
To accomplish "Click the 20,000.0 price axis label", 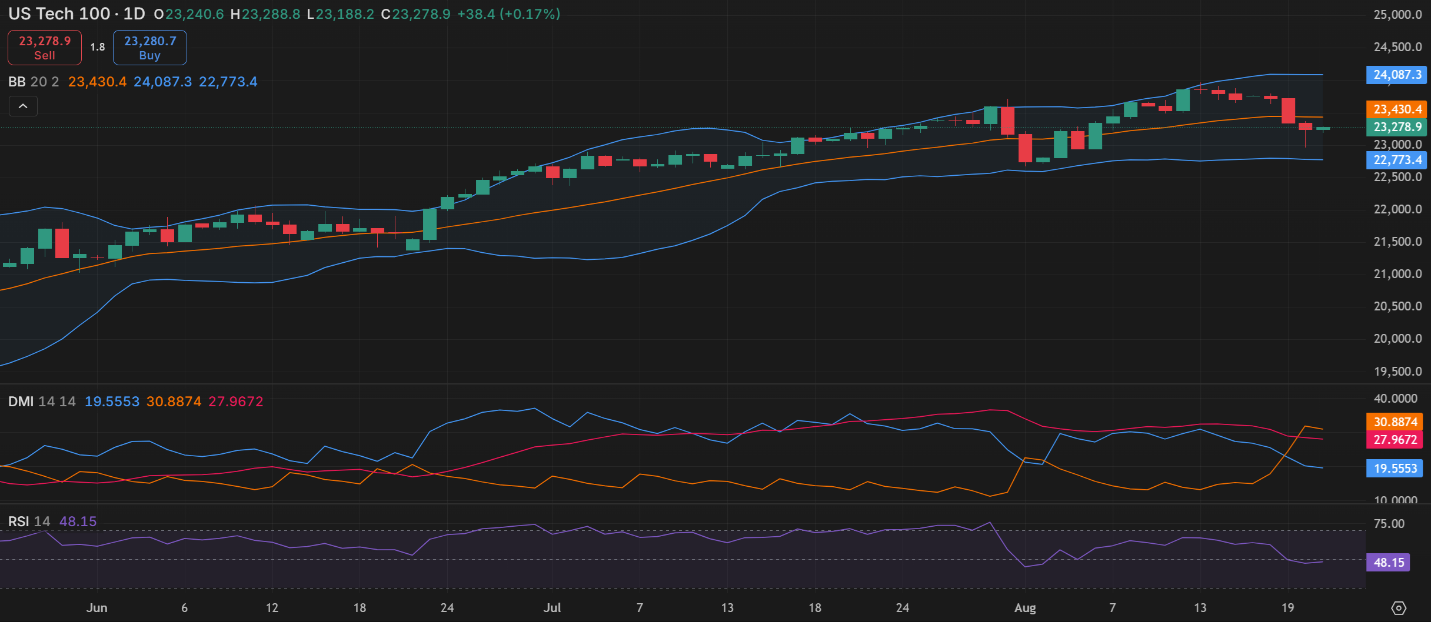I will point(1400,339).
